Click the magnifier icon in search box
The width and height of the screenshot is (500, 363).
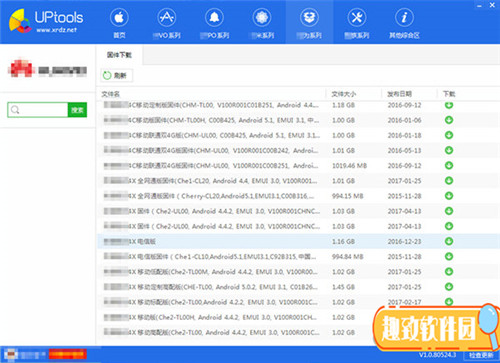(15, 110)
